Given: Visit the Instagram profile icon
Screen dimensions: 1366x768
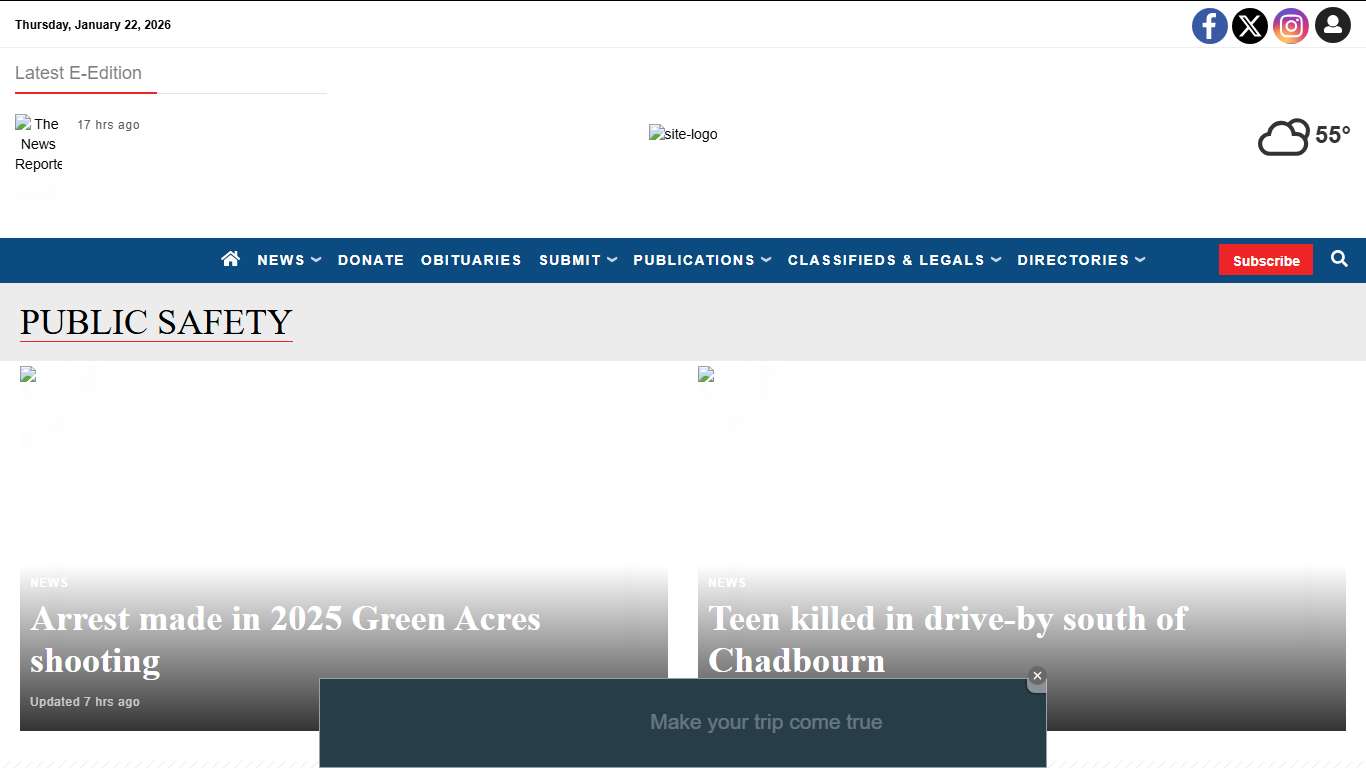Looking at the screenshot, I should 1291,26.
